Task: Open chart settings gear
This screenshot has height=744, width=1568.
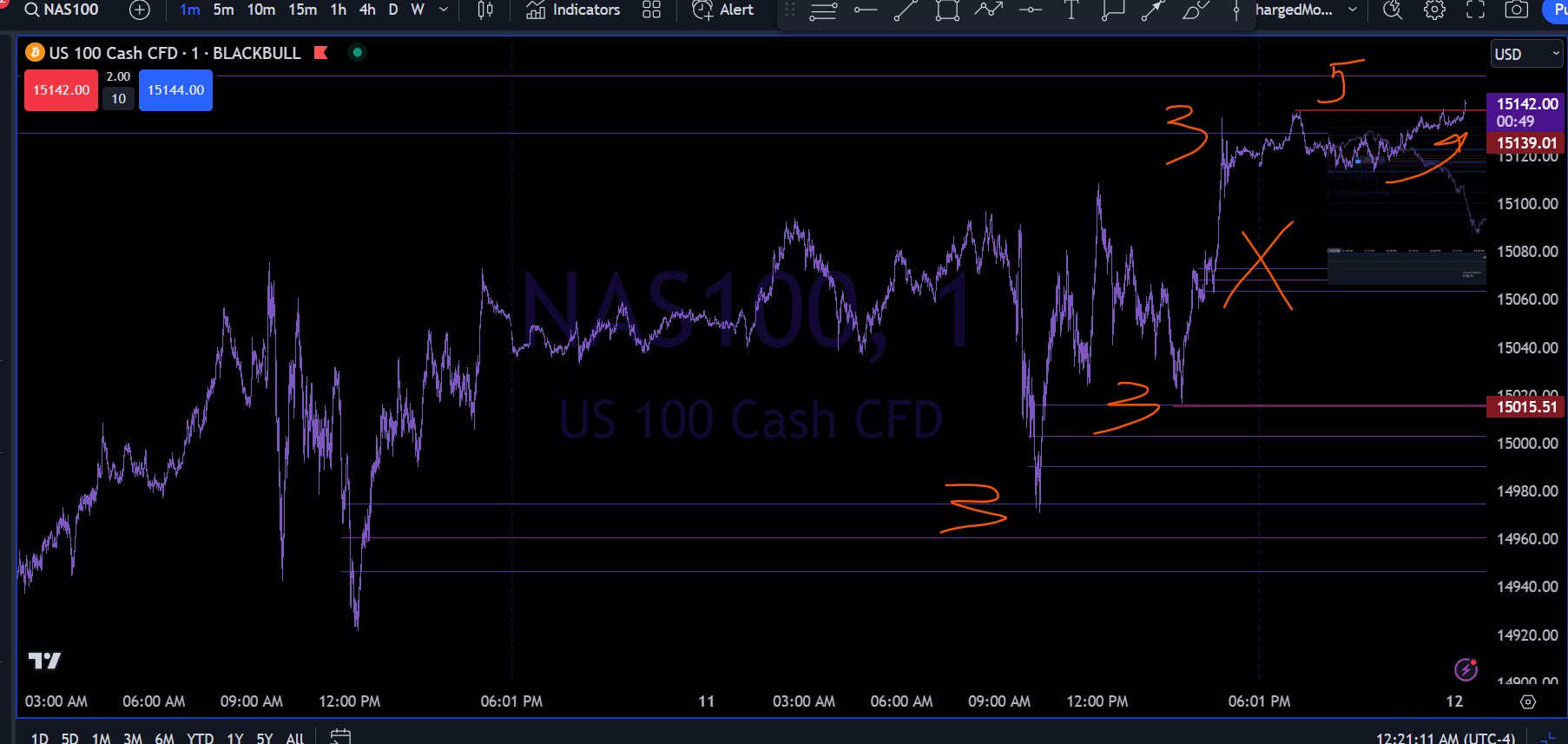Action: 1434,10
